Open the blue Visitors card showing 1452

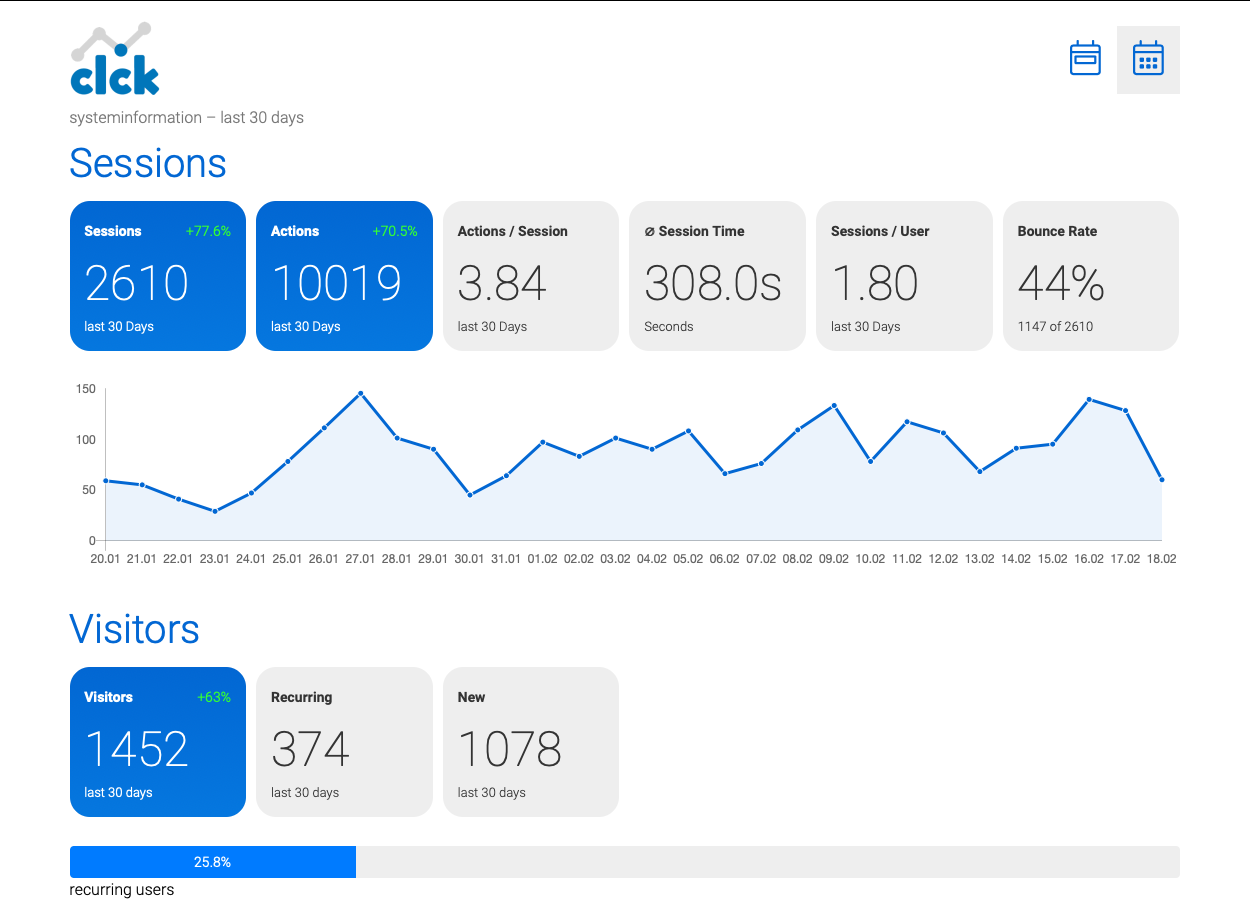pyautogui.click(x=158, y=742)
